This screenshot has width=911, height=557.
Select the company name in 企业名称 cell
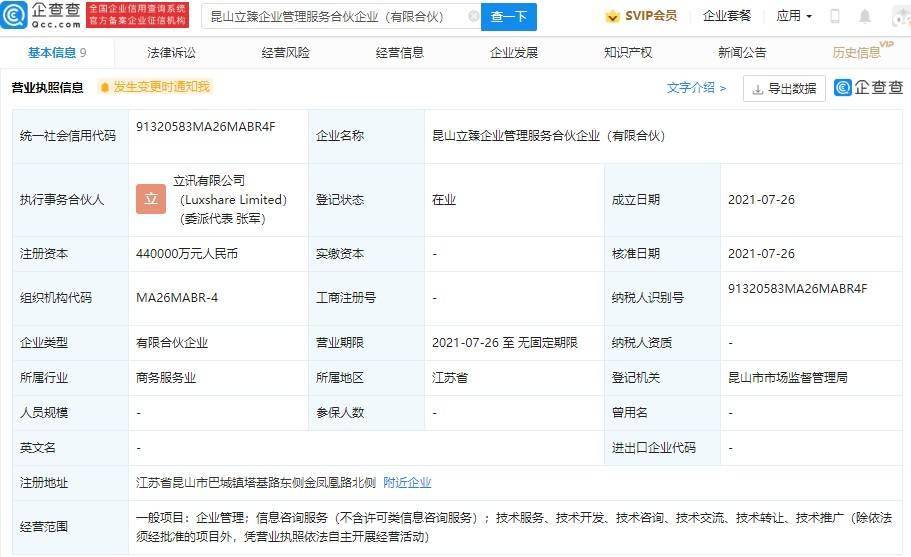coord(548,136)
